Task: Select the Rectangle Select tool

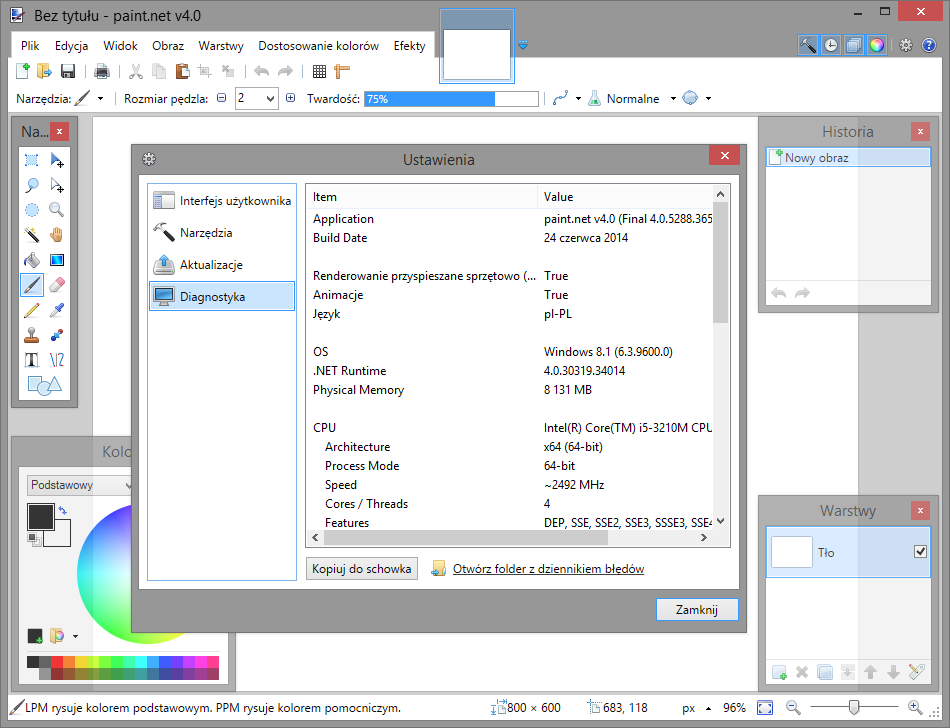Action: pos(32,160)
